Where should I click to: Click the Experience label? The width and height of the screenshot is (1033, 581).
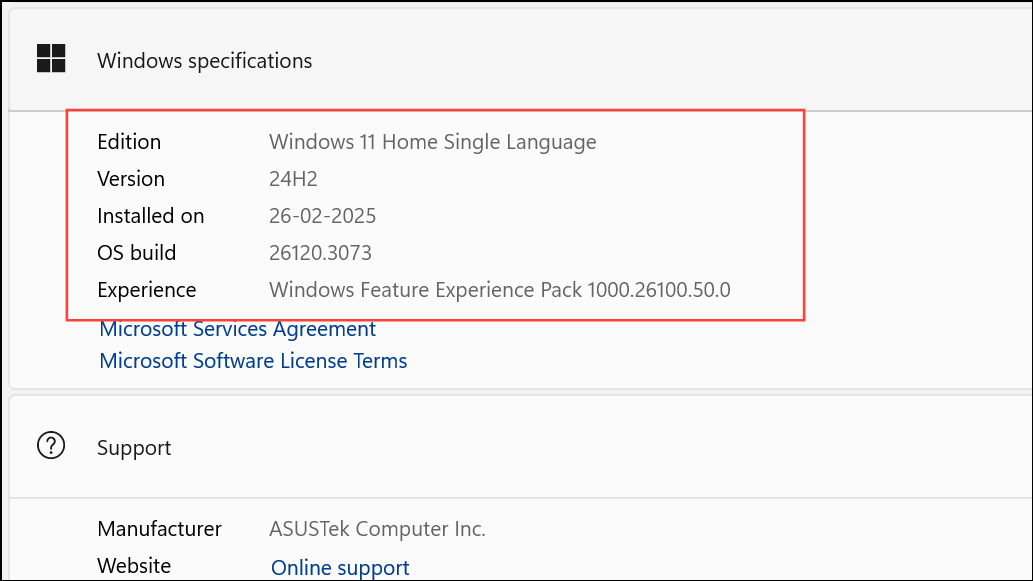point(146,290)
